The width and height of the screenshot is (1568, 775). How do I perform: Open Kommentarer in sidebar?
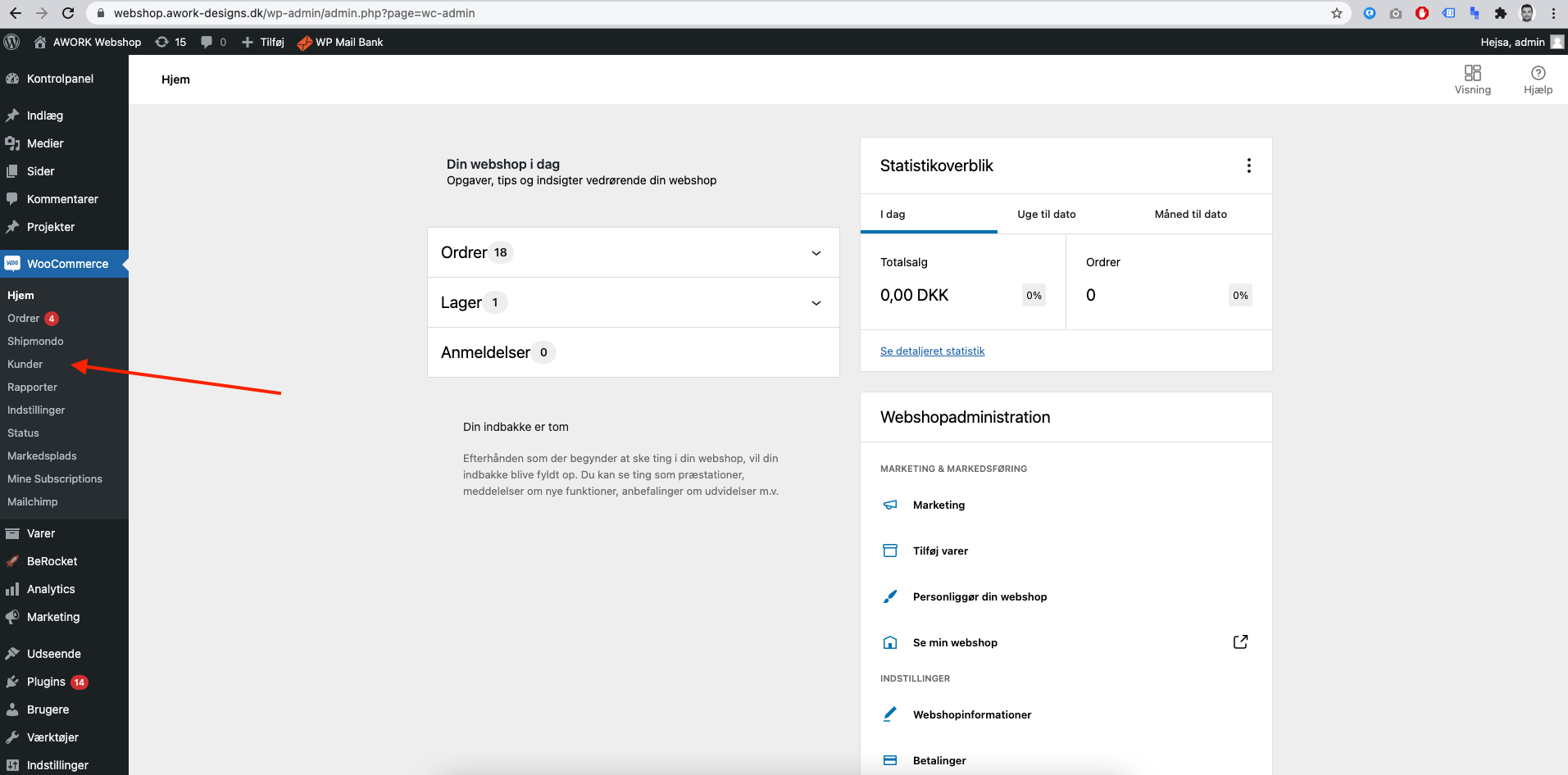point(64,199)
